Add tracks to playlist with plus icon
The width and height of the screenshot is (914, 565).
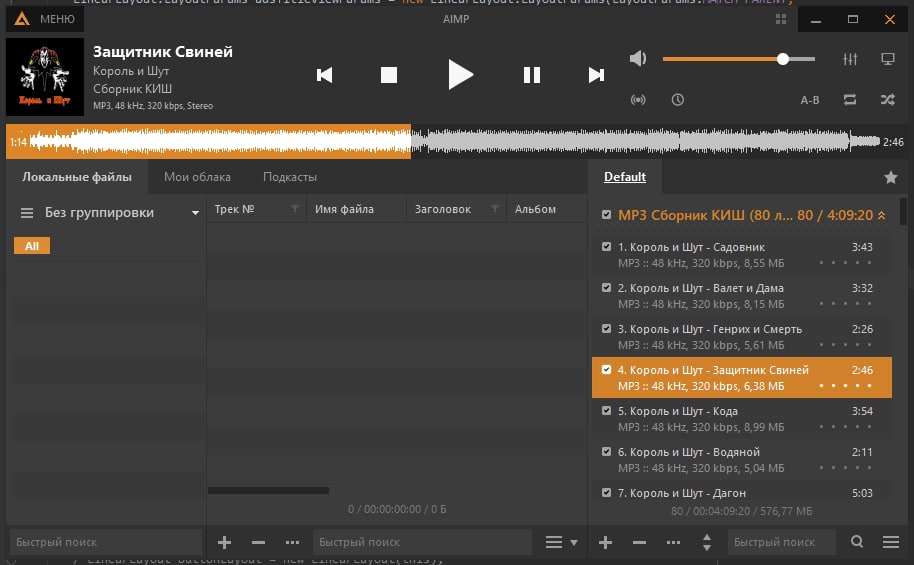point(605,542)
